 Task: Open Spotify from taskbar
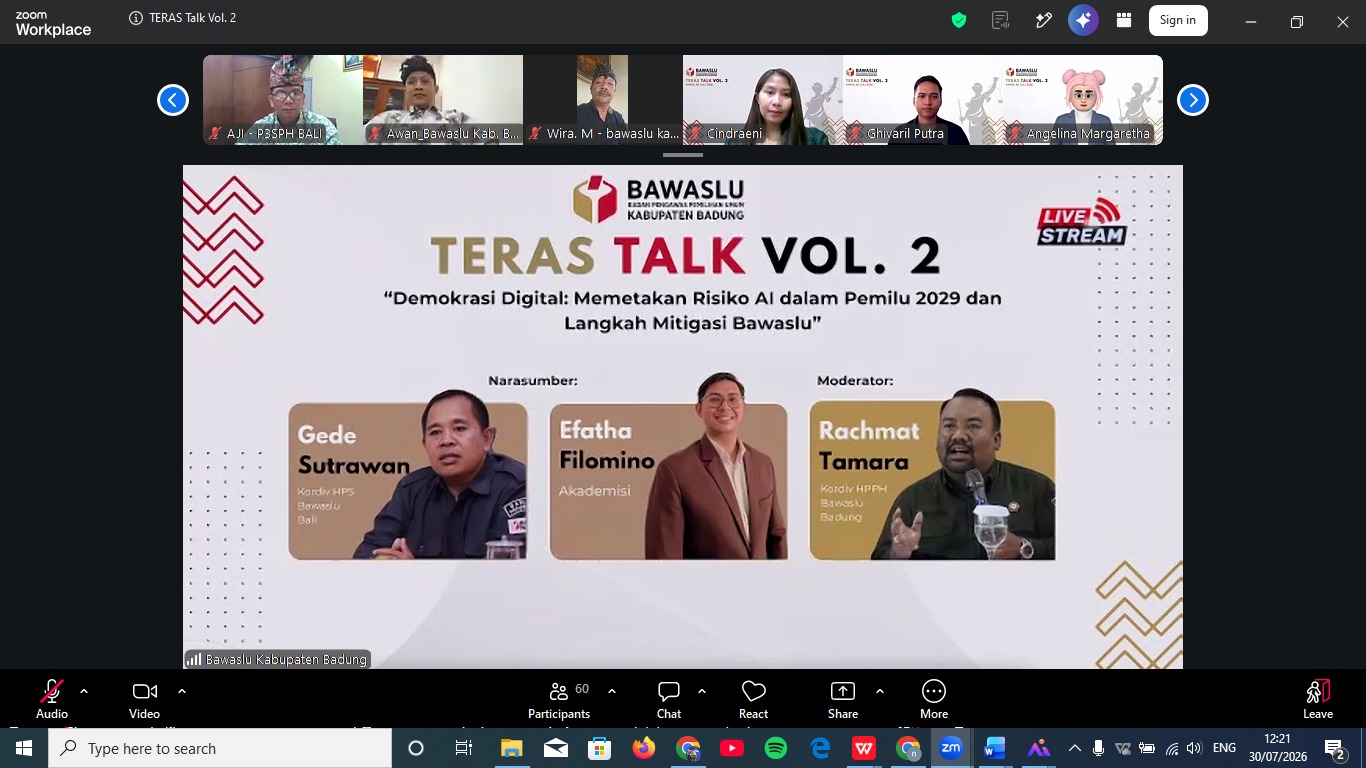pyautogui.click(x=775, y=748)
